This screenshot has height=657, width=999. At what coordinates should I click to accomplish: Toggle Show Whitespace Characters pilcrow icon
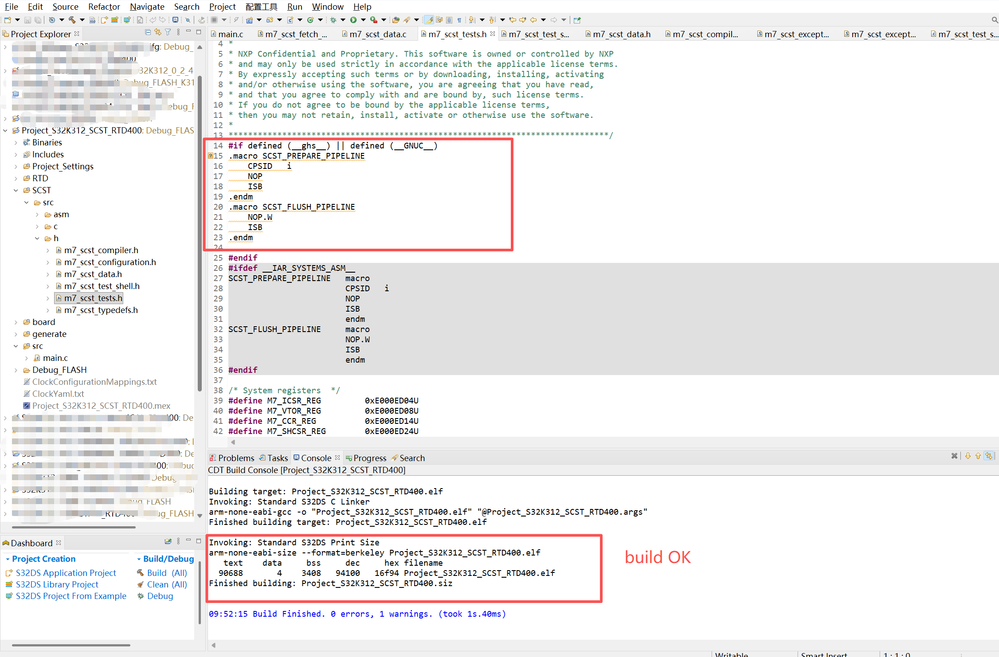(459, 20)
